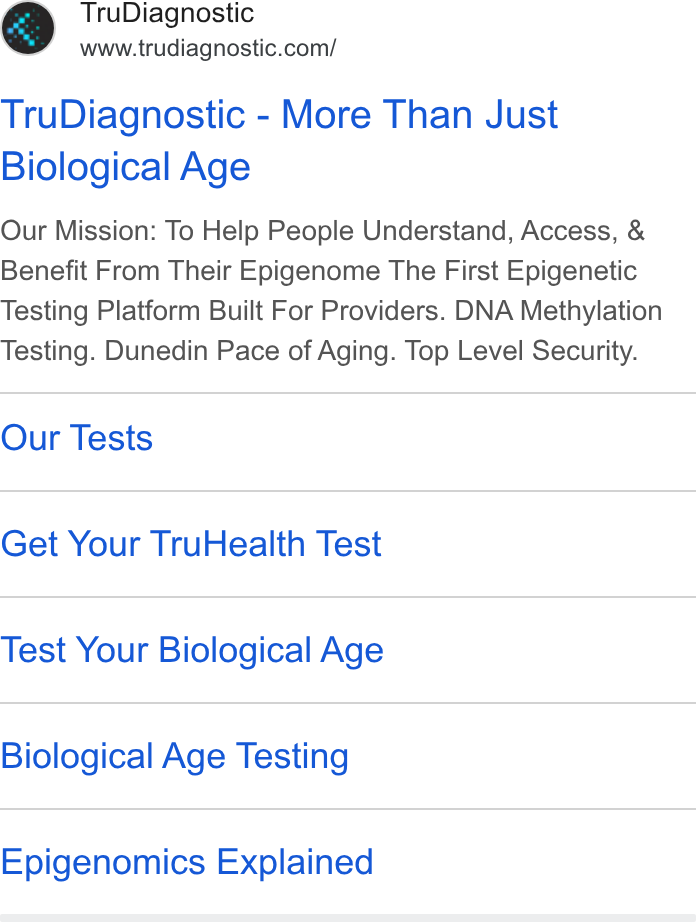Click 'Dunedin Pace of Aging' in the snippet
This screenshot has height=922, width=696.
pos(246,351)
